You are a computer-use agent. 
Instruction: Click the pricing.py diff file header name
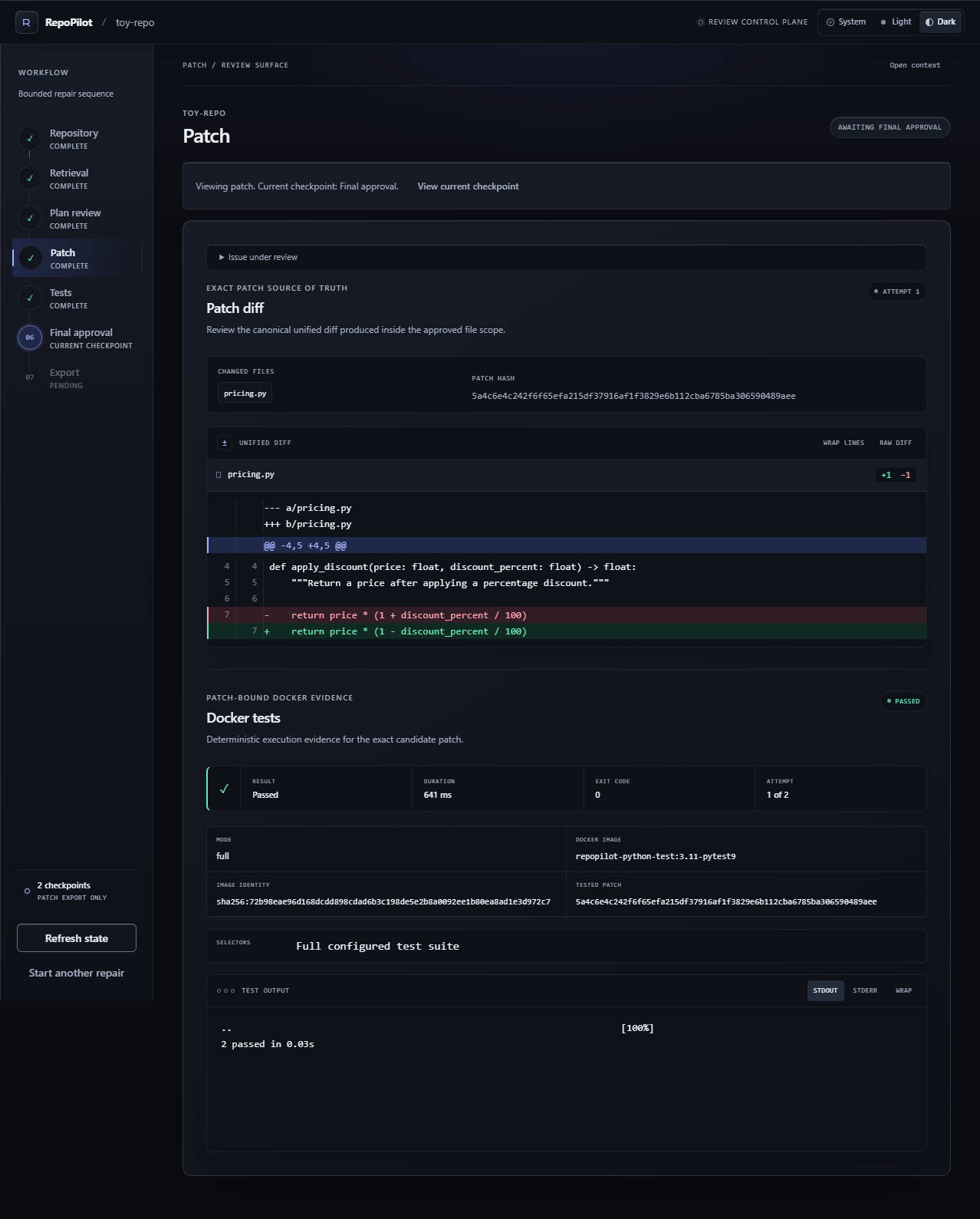point(251,475)
